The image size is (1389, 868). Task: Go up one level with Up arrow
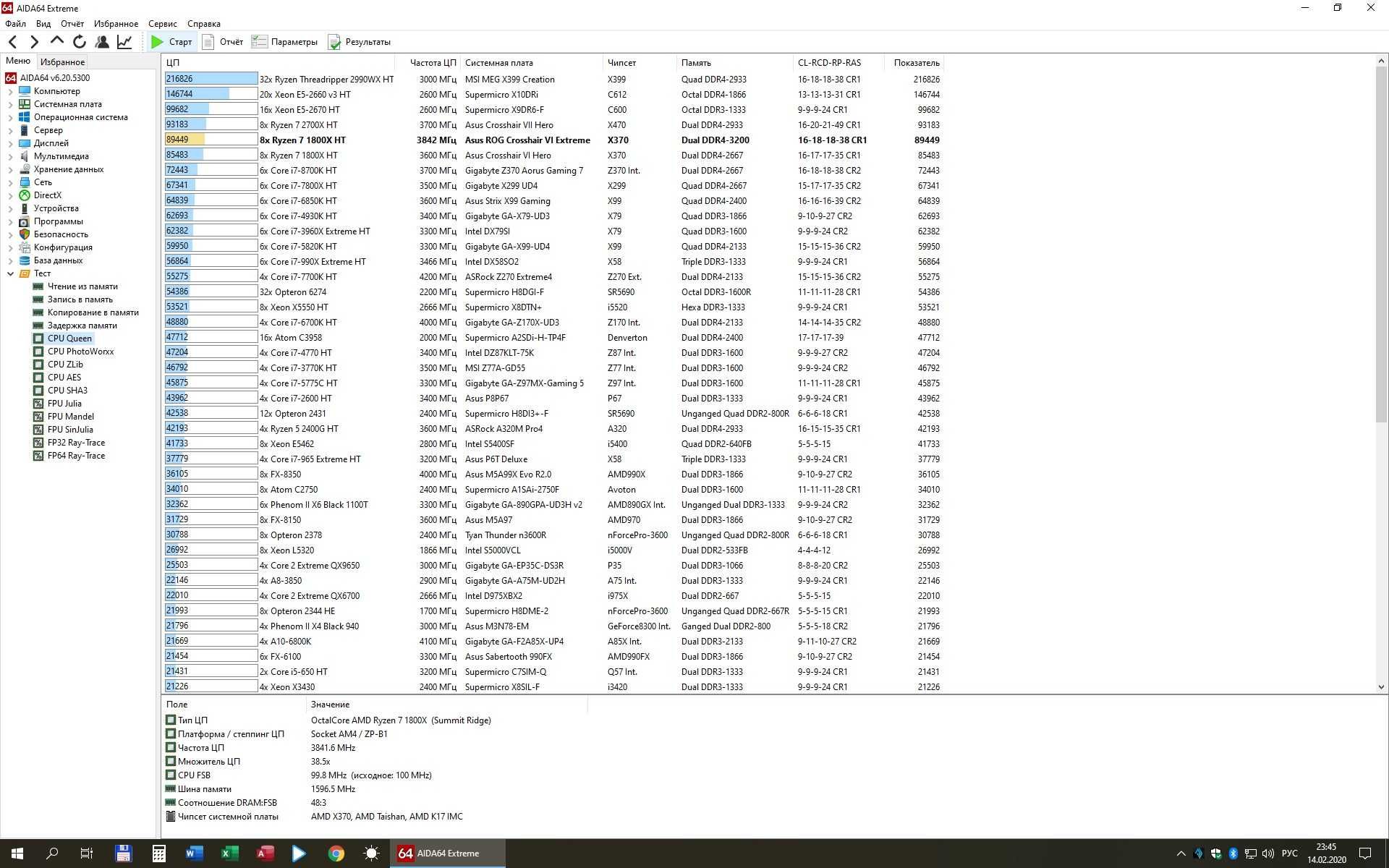(57, 42)
